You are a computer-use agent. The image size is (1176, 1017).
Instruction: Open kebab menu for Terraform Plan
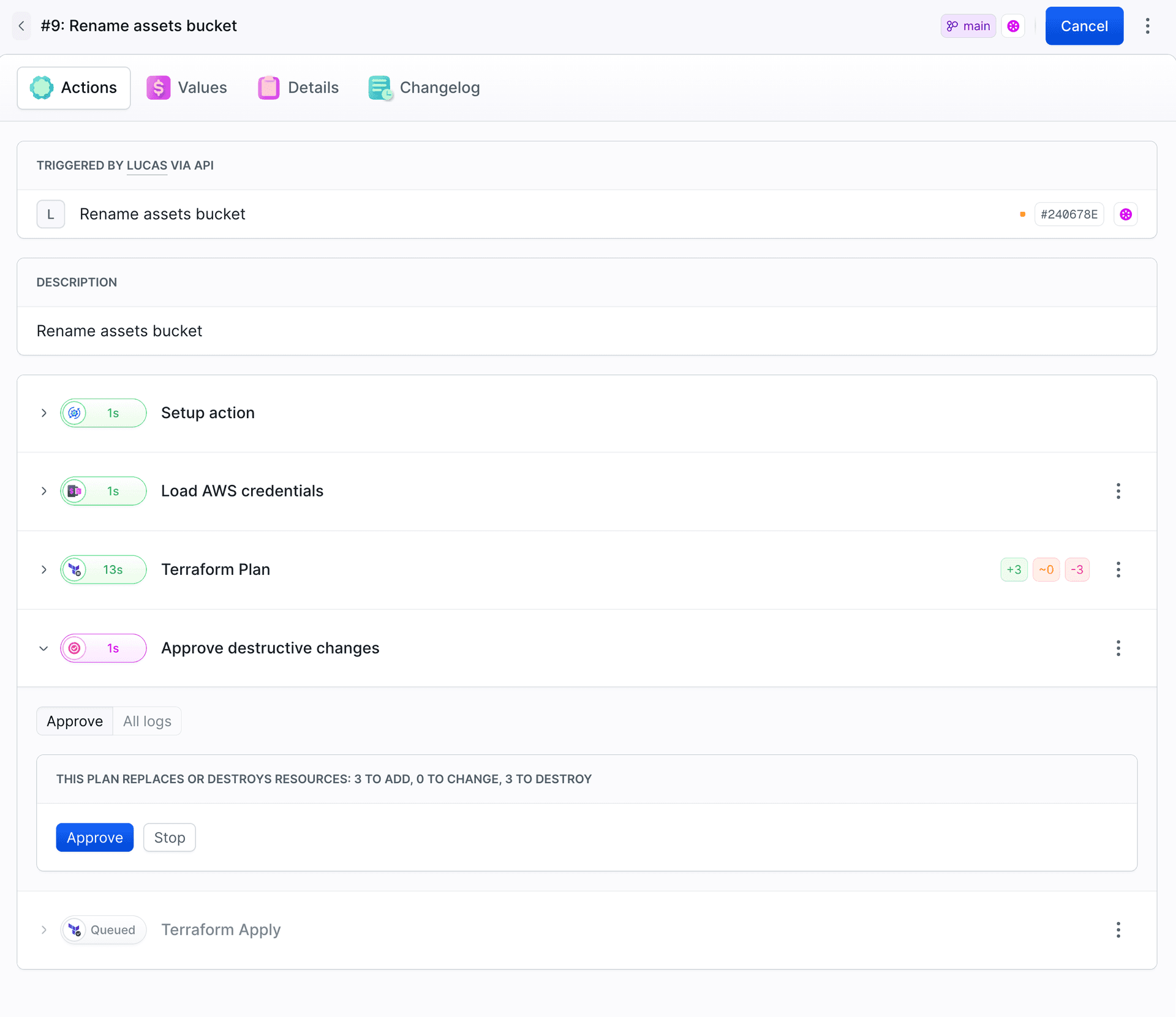pos(1118,569)
